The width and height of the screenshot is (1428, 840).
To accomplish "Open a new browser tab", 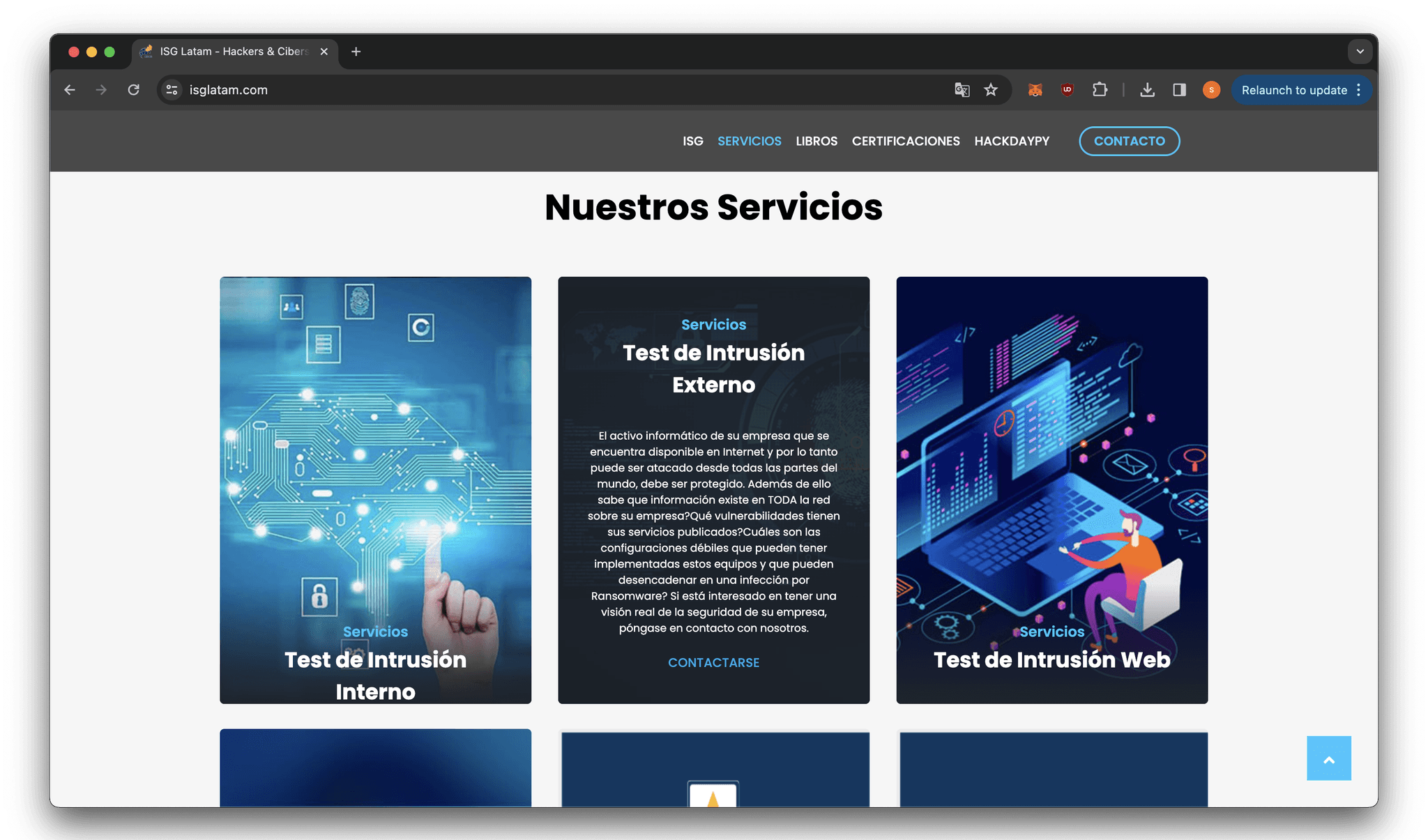I will click(356, 52).
